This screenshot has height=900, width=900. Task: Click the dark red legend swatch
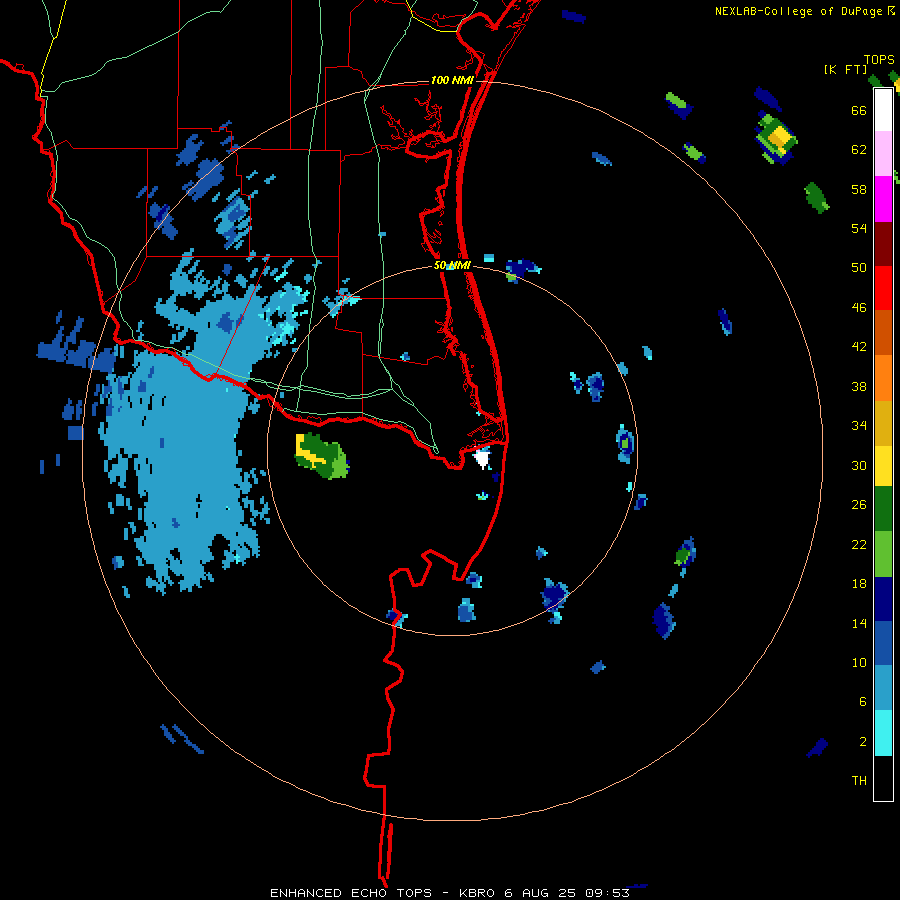[883, 245]
